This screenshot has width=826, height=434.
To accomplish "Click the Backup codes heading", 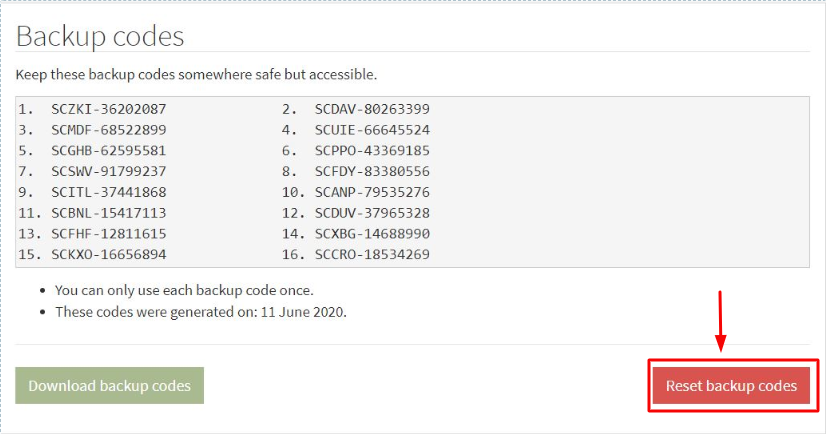I will [x=100, y=36].
